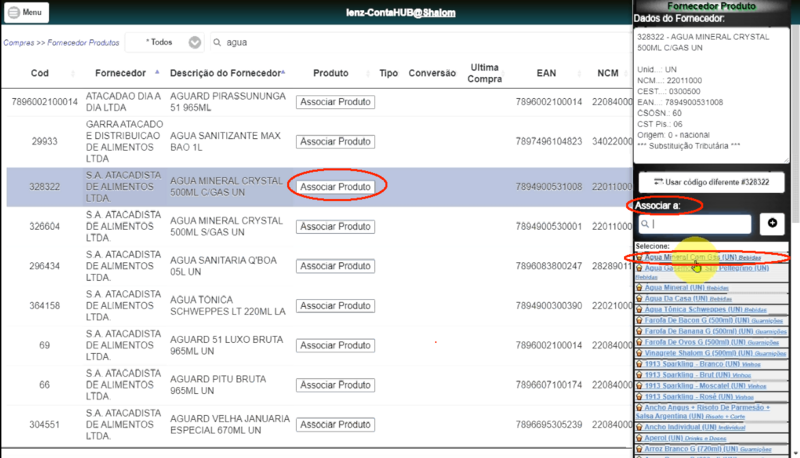Open Fornecedor Produtos breadcrumb link
Image resolution: width=800 pixels, height=458 pixels.
(x=83, y=43)
